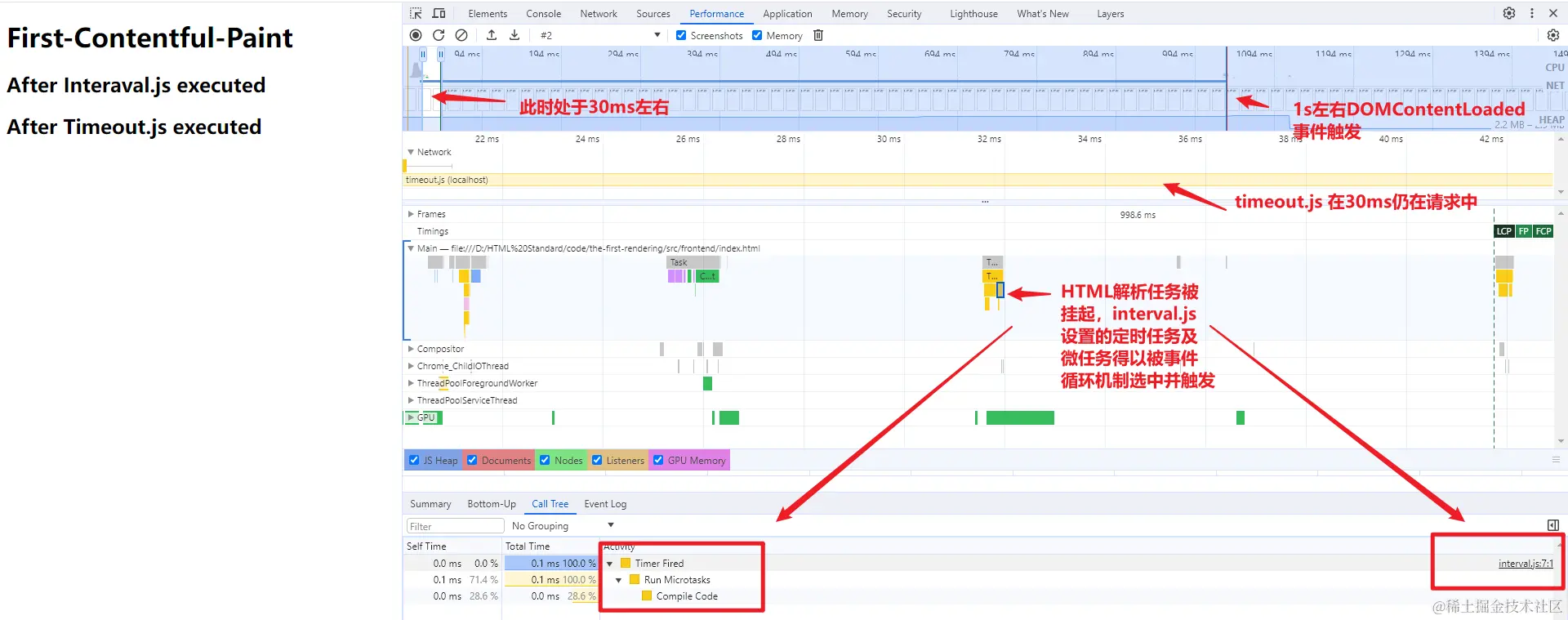1568x620 pixels.
Task: Switch to the Summary tab
Action: pos(430,504)
